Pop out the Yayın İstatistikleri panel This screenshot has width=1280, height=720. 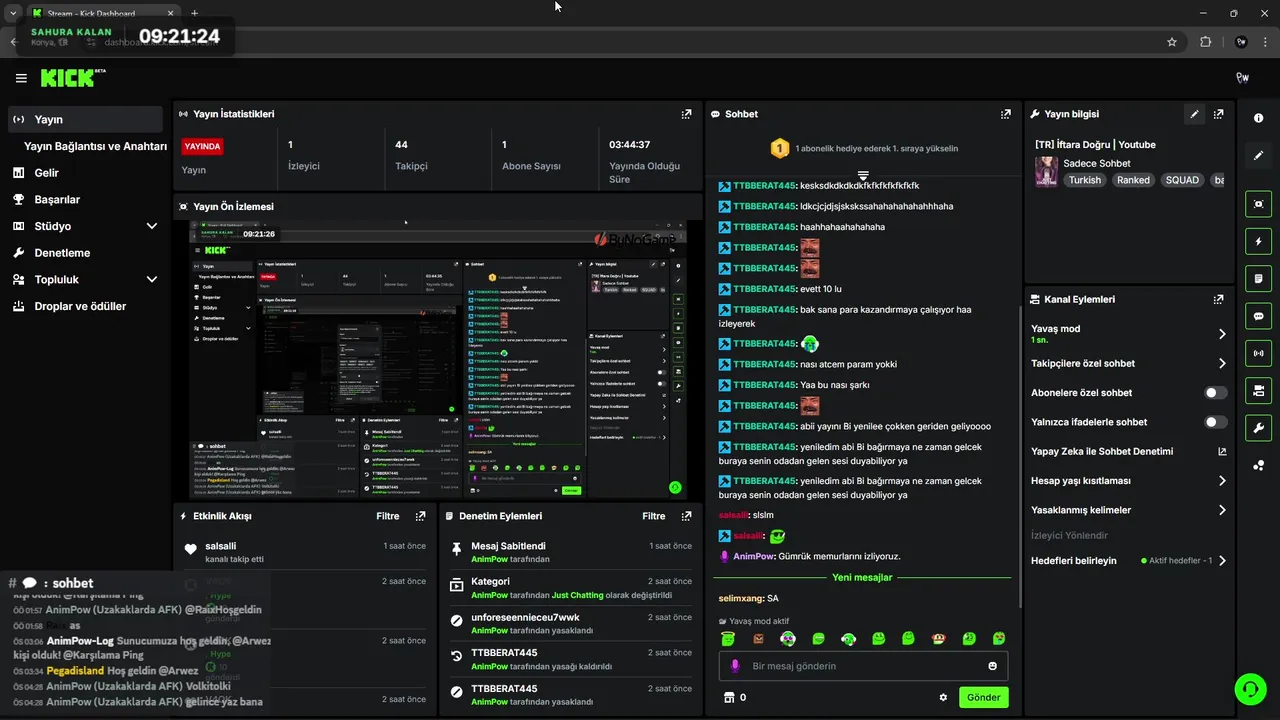tap(686, 114)
